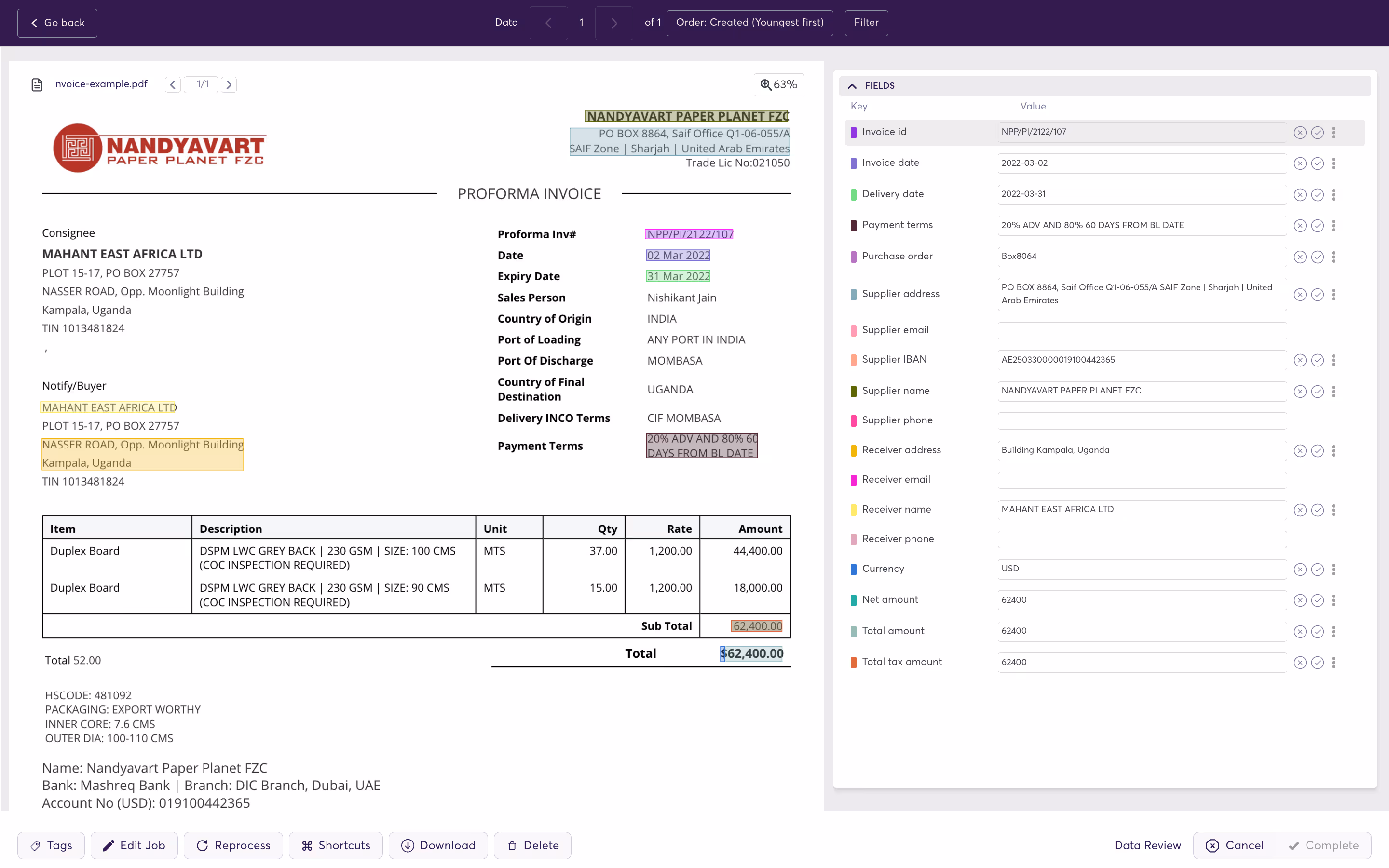Click highlighted NPP/PI/2122/107 in the invoice

689,234
